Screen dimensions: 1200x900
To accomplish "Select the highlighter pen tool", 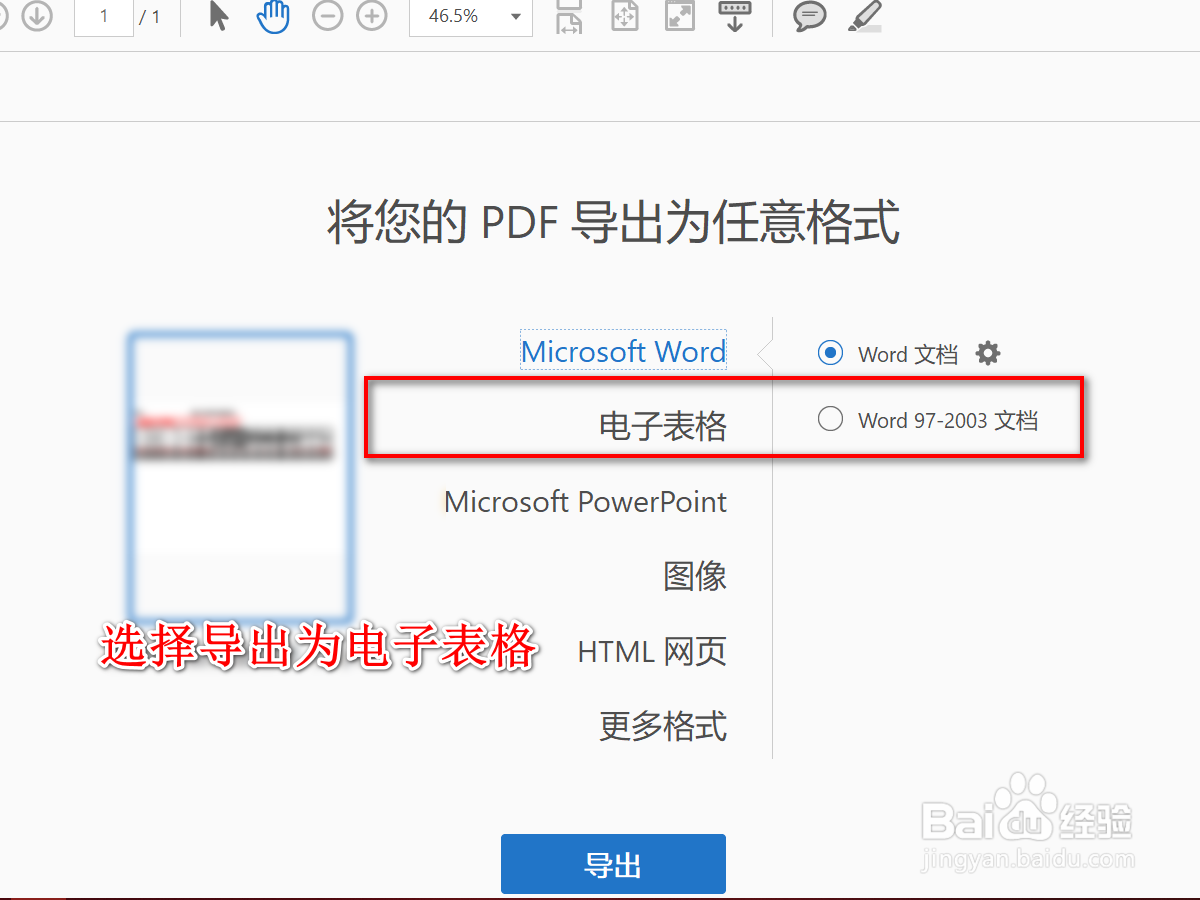I will click(865, 16).
